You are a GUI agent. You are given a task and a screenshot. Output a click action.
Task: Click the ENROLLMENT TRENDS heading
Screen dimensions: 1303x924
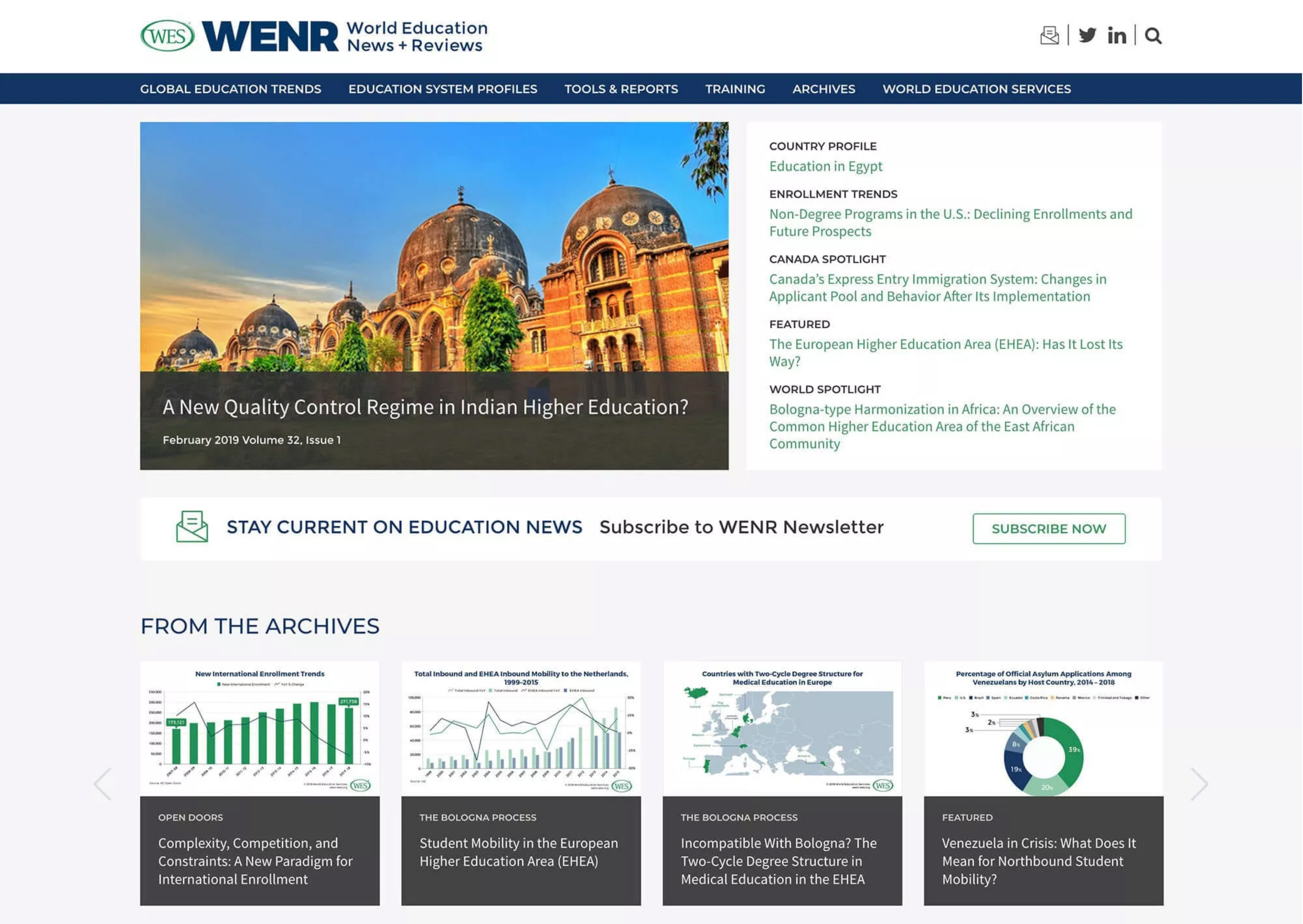pyautogui.click(x=833, y=195)
